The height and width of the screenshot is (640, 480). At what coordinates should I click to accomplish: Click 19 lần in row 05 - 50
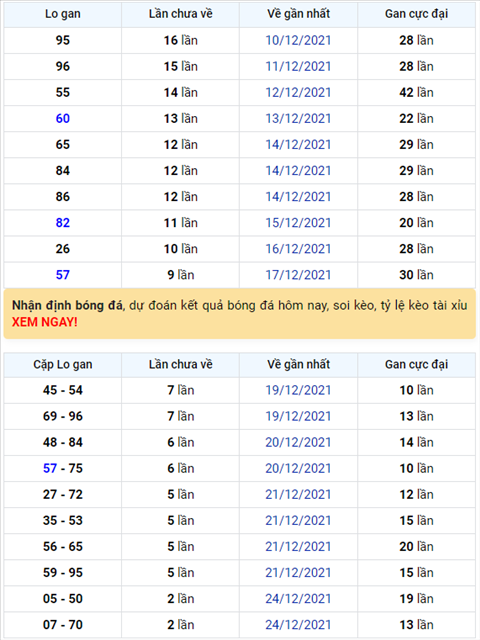416,599
